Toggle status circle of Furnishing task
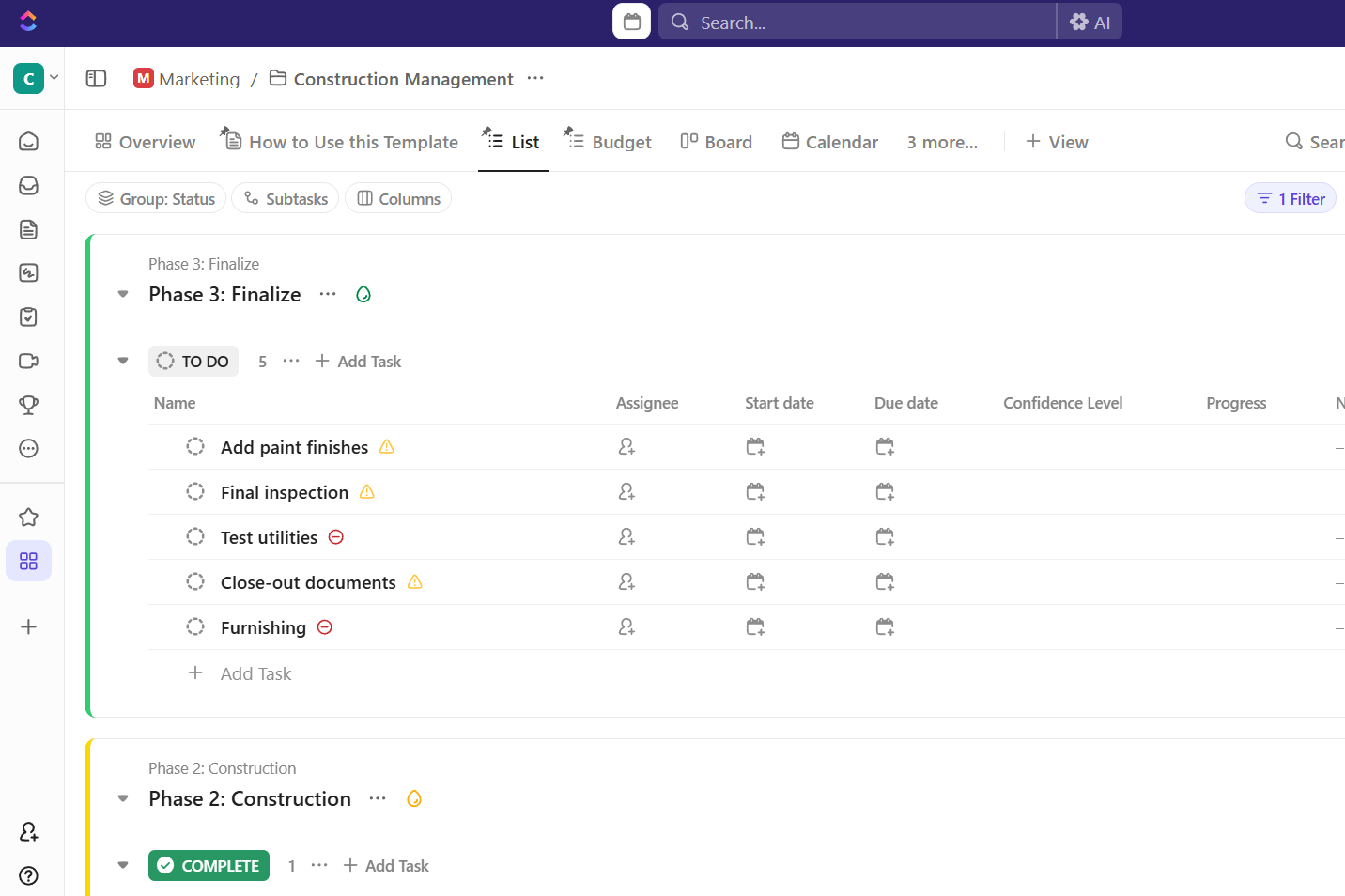Image resolution: width=1345 pixels, height=896 pixels. point(195,627)
